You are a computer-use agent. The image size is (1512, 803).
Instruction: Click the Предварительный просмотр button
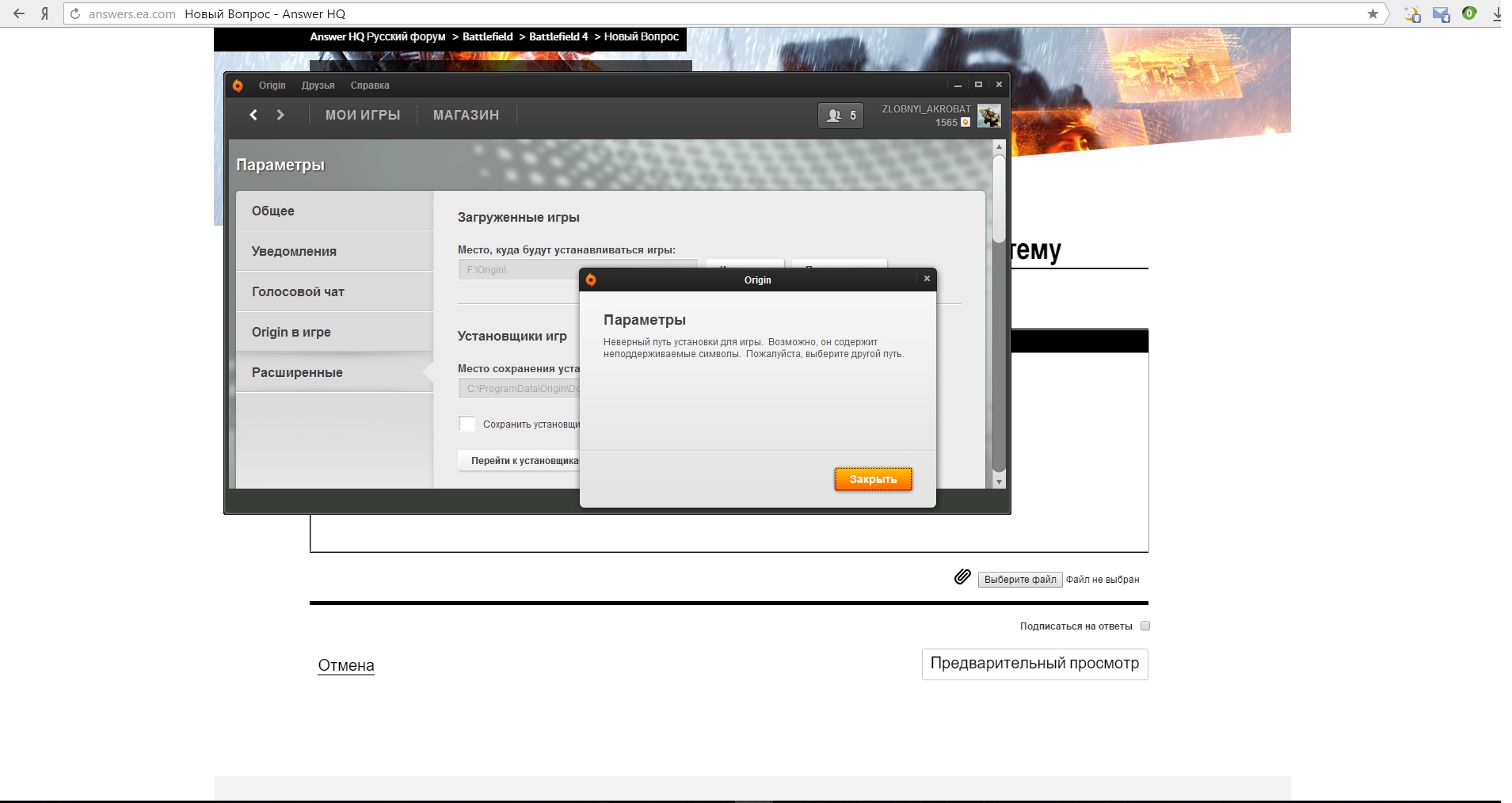pos(1034,664)
